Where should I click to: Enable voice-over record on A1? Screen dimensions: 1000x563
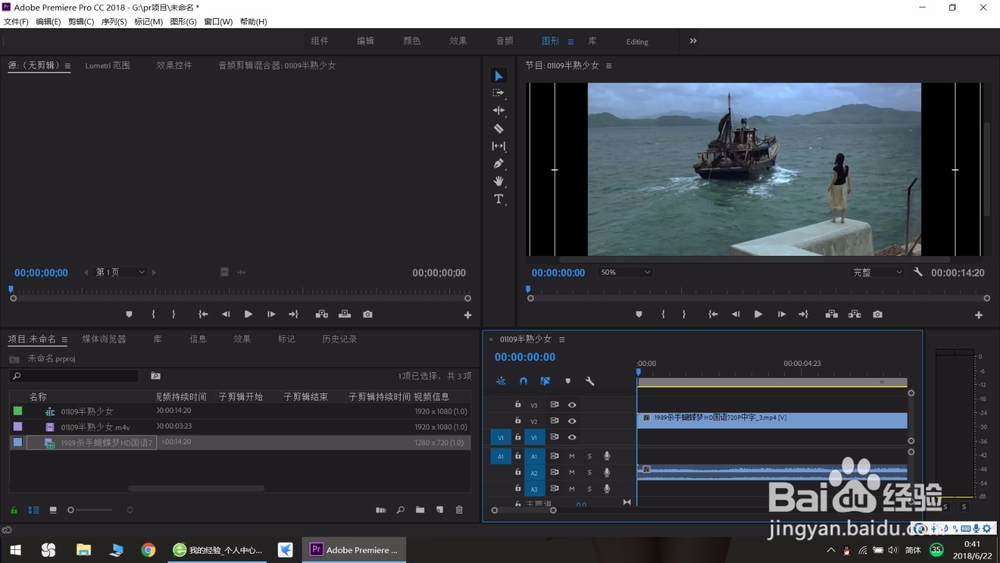(x=607, y=457)
